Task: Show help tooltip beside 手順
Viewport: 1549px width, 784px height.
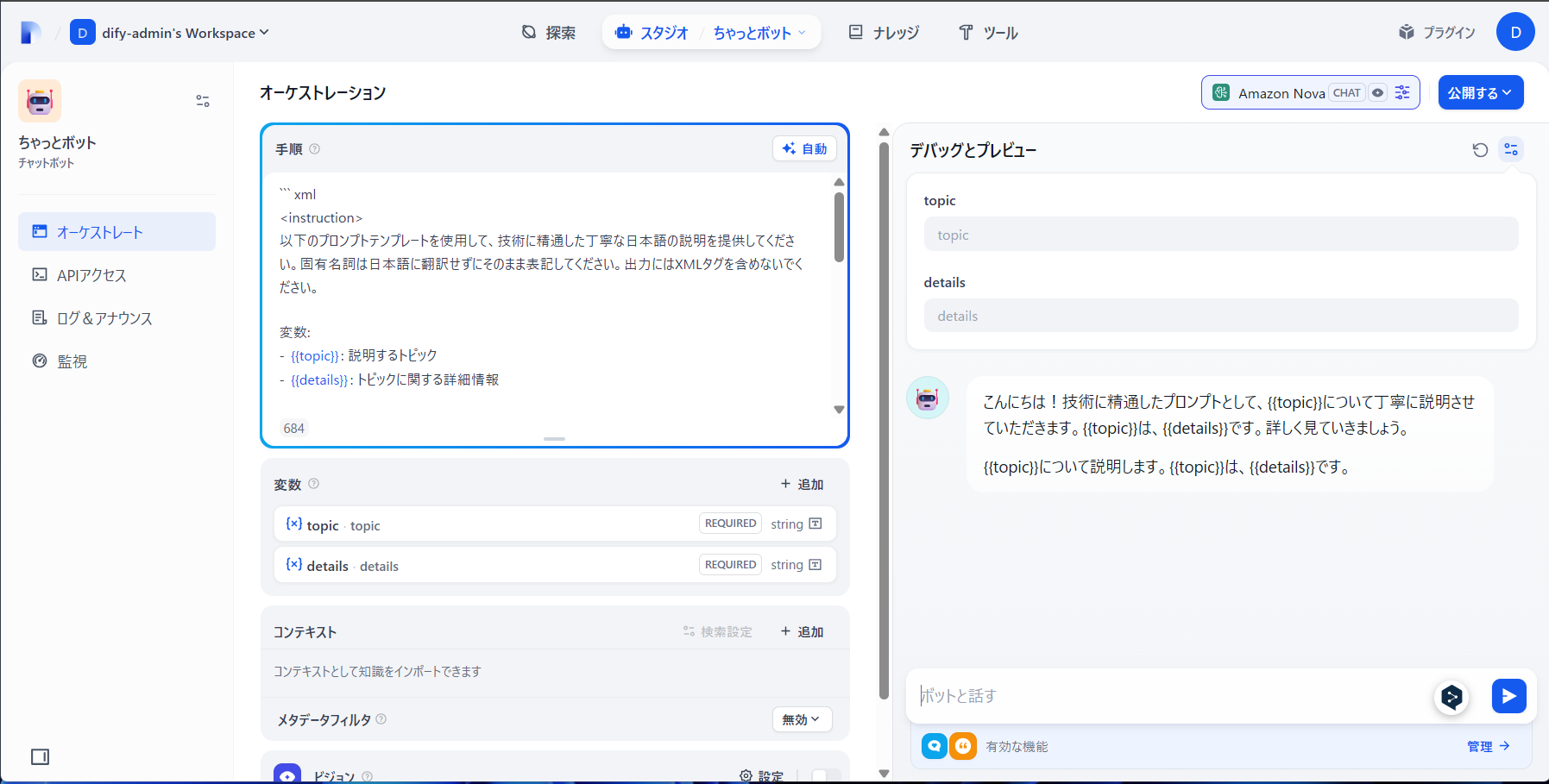Action: pyautogui.click(x=315, y=148)
